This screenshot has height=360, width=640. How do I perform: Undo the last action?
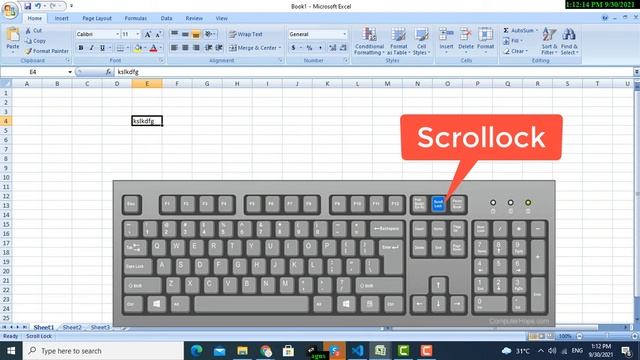[x=38, y=6]
